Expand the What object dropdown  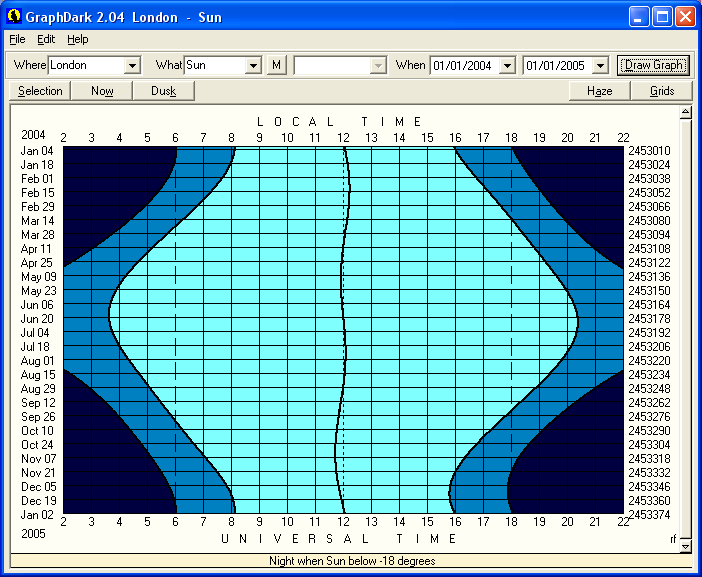pos(253,65)
